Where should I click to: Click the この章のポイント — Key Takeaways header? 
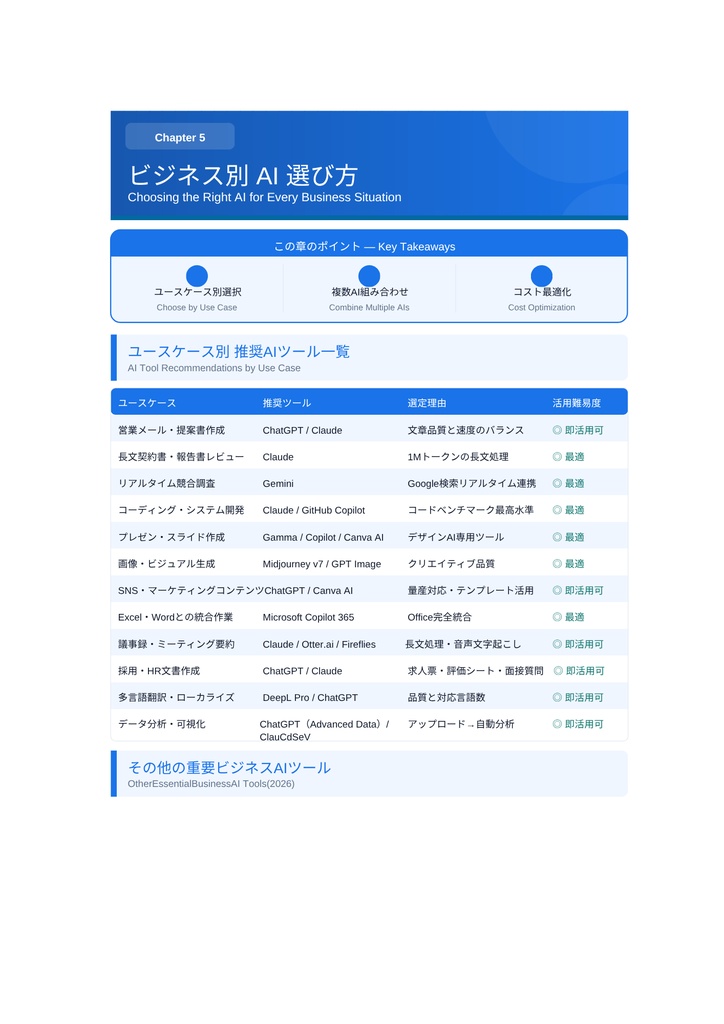[364, 246]
